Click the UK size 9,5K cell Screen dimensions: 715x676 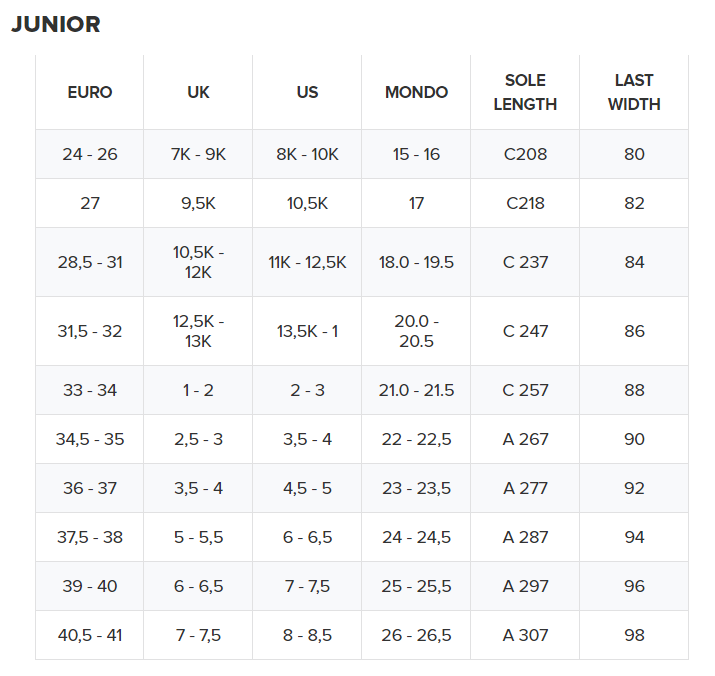198,203
